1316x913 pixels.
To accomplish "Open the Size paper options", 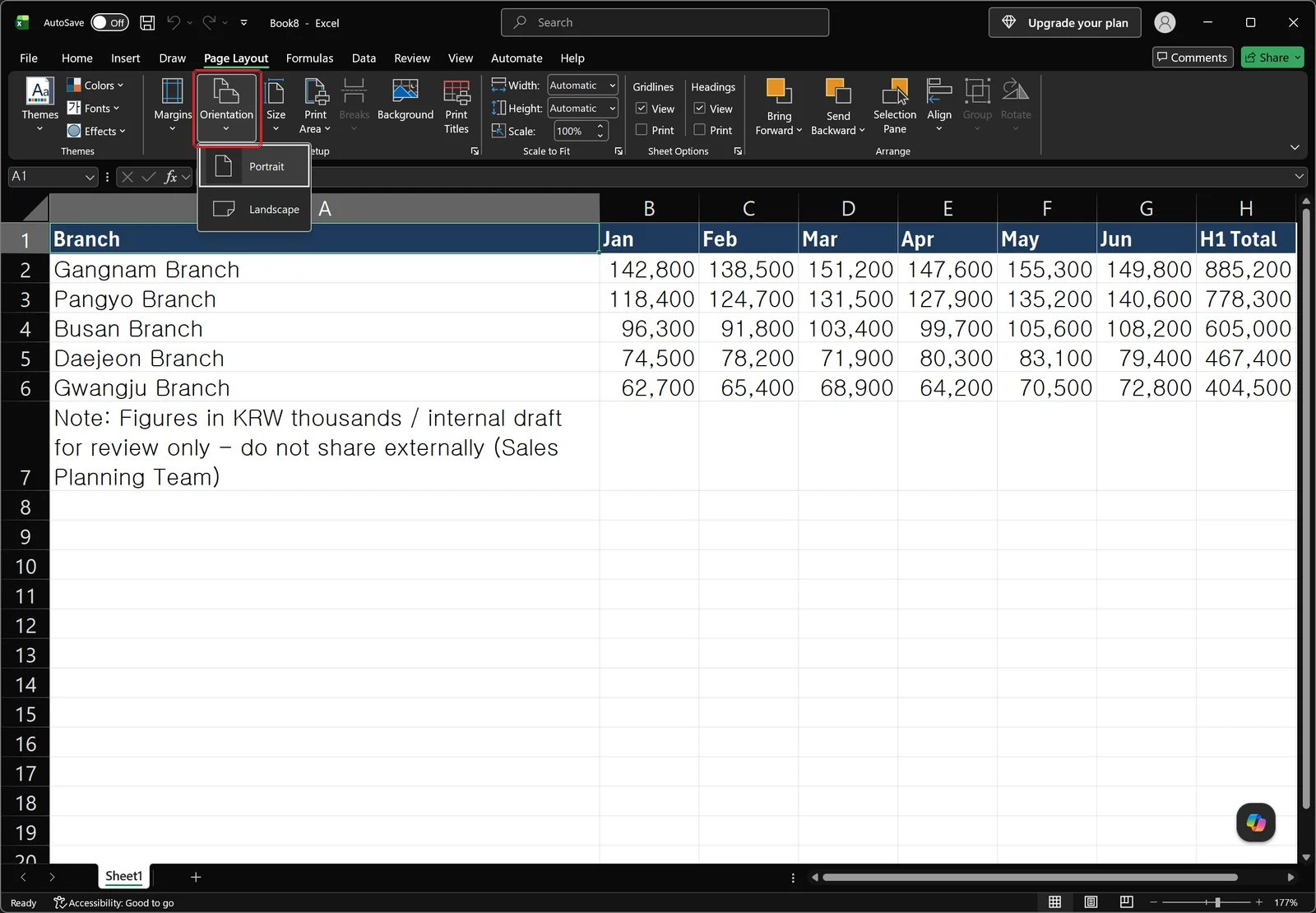I will point(276,105).
